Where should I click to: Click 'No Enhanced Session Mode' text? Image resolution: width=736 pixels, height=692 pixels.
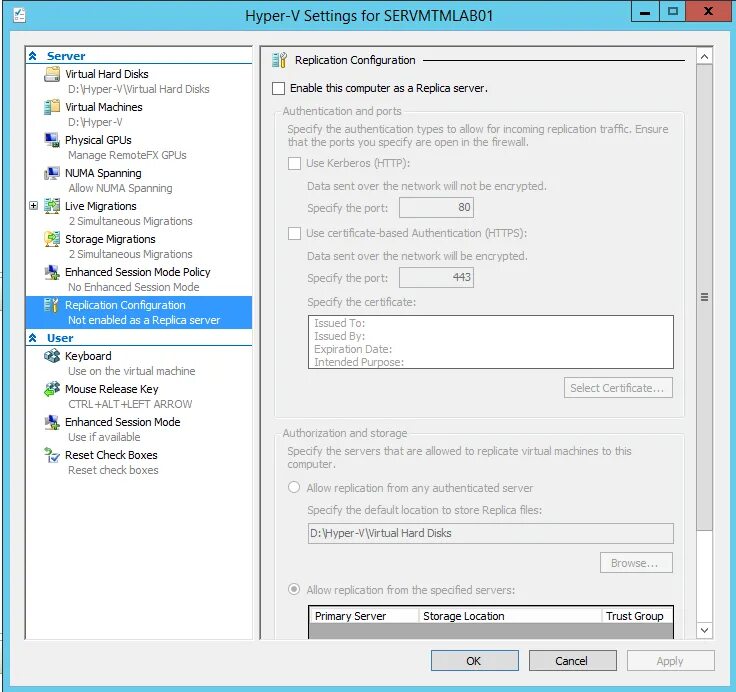[x=134, y=287]
